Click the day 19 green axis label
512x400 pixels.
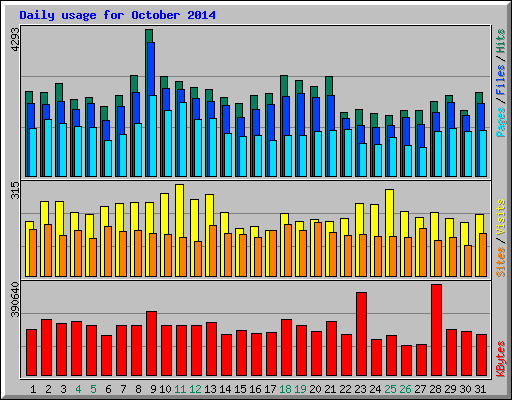[x=300, y=389]
